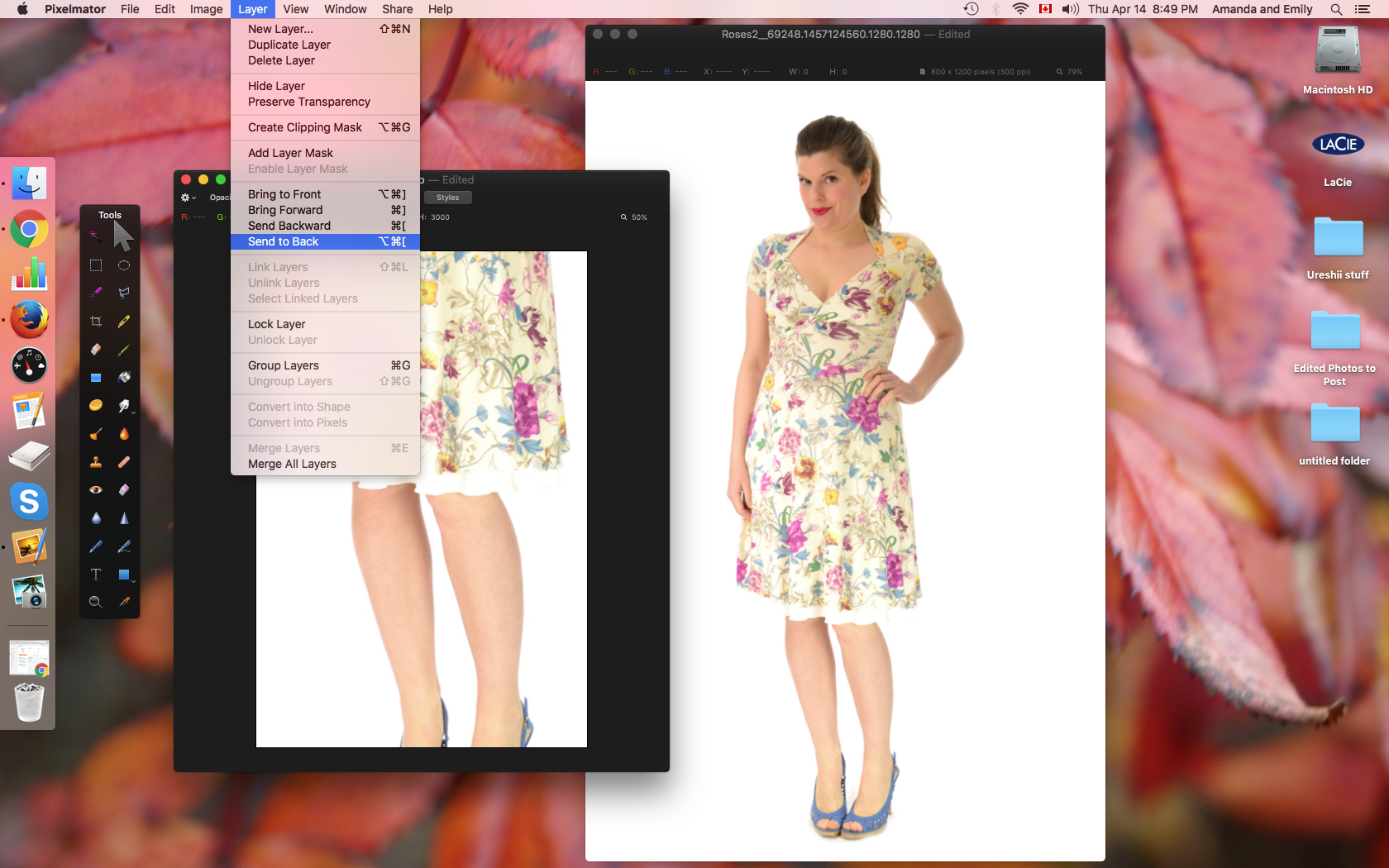This screenshot has height=868, width=1389.
Task: Select the Healing bandage tool
Action: [x=124, y=462]
